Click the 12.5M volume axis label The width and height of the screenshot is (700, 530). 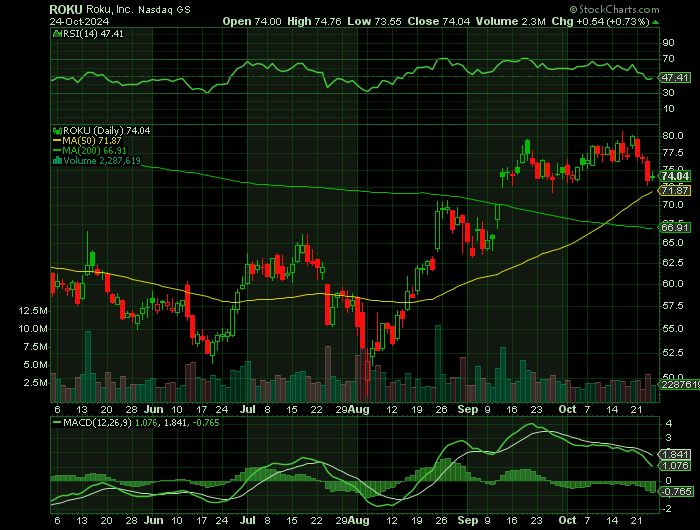[x=33, y=311]
